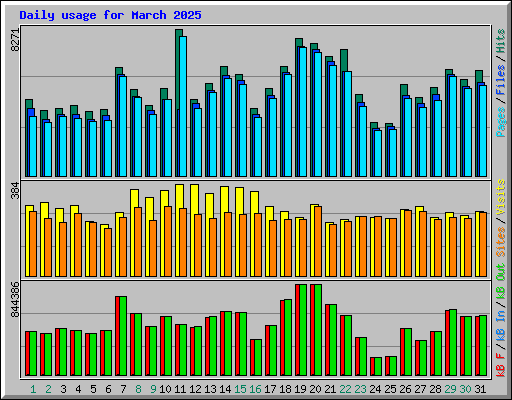Viewport: 512px width, 400px height.
Task: Select day 15 on the x-axis
Action: point(240,389)
